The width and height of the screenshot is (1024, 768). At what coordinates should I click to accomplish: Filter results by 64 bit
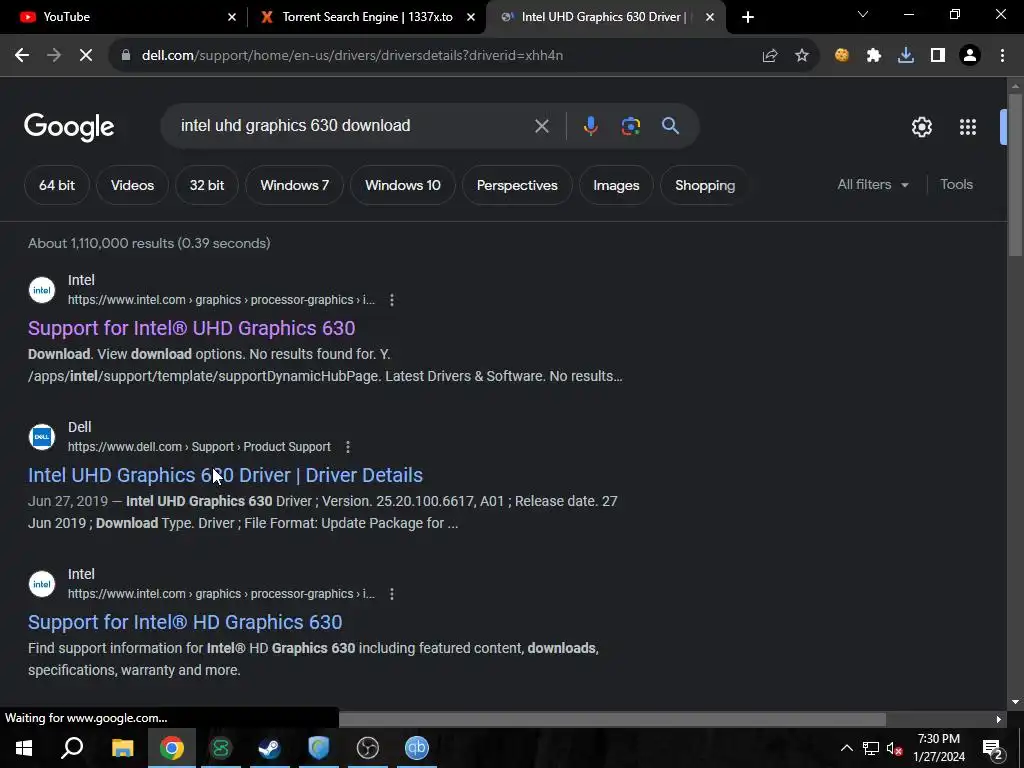[57, 185]
